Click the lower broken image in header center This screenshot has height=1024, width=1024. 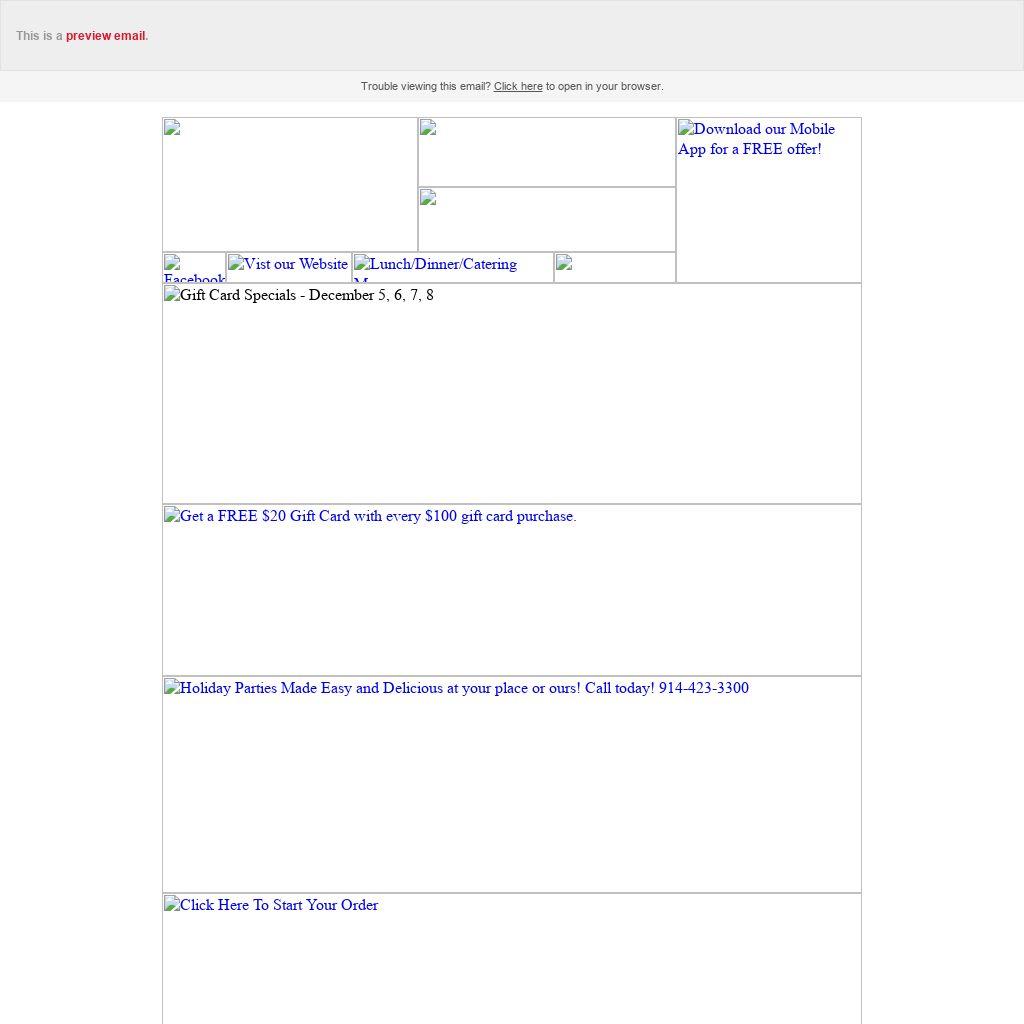428,198
